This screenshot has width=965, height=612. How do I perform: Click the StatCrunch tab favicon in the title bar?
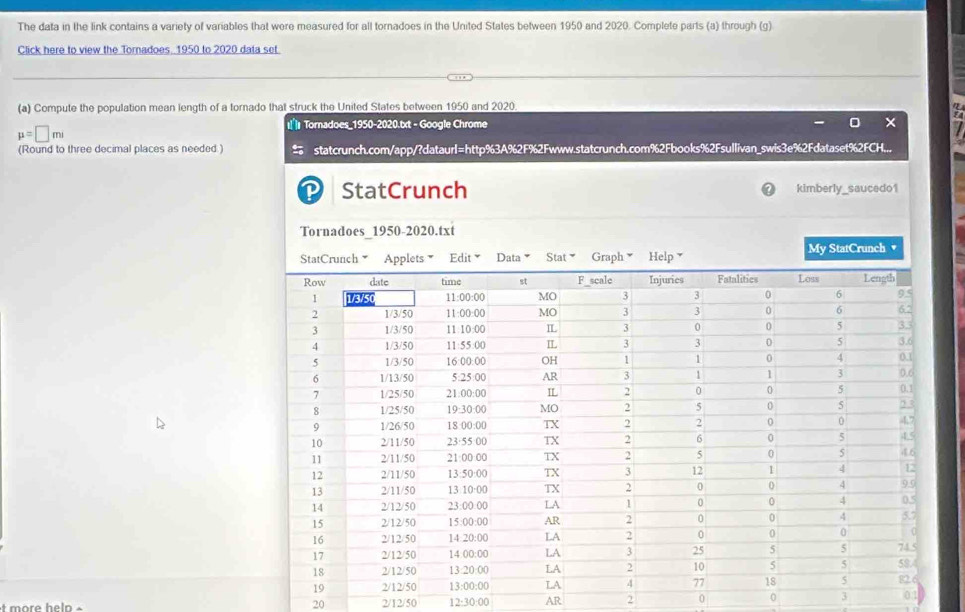[x=294, y=125]
